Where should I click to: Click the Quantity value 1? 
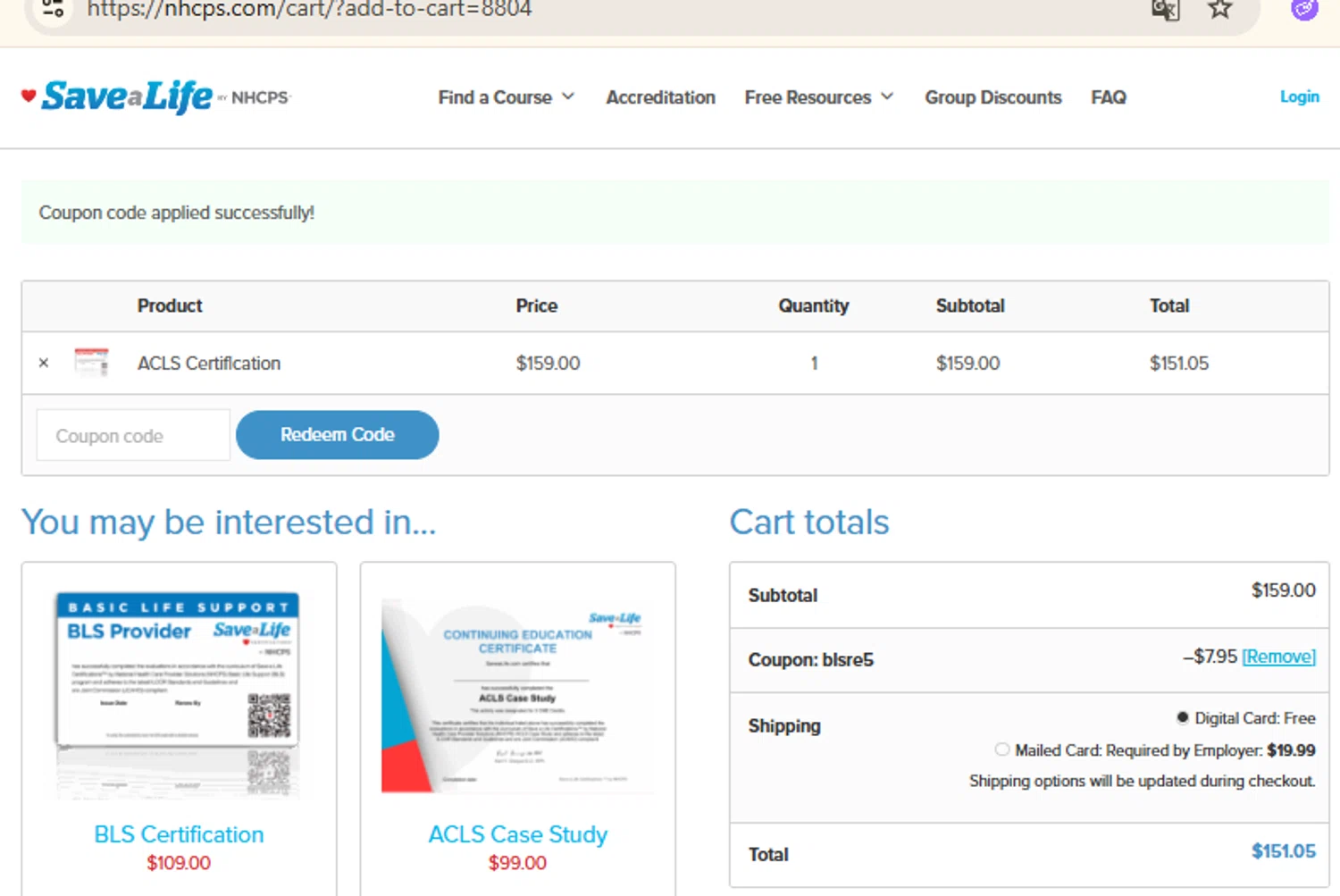814,364
